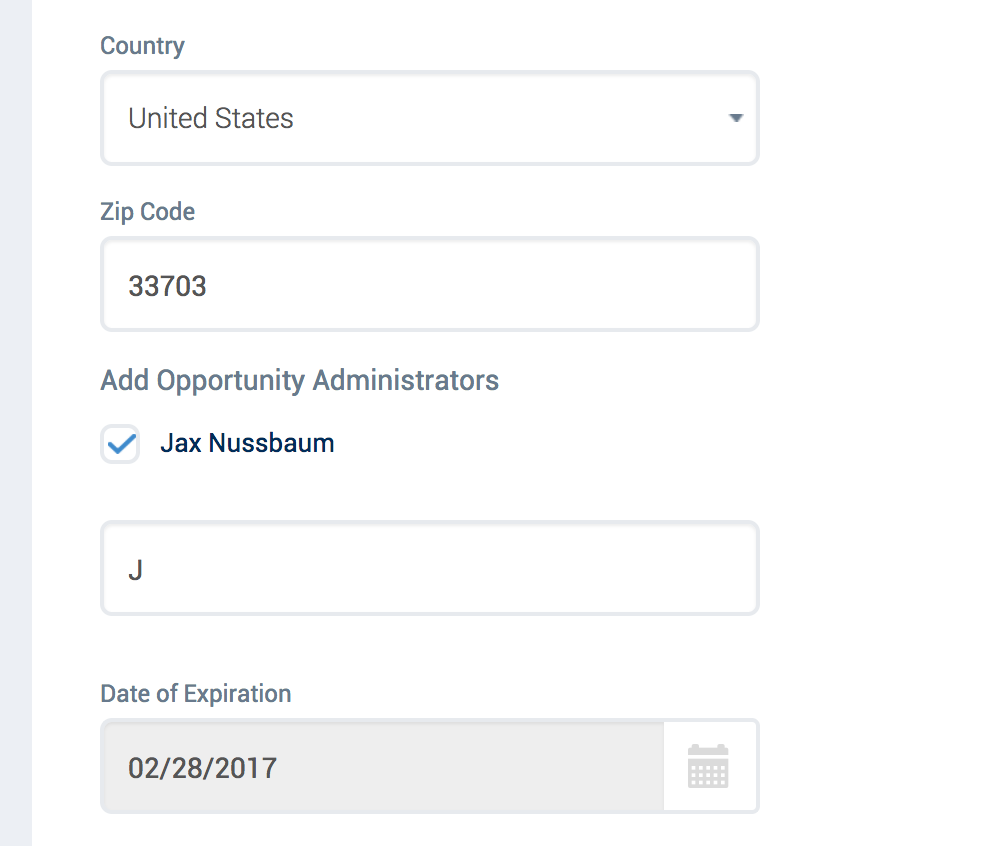This screenshot has height=846, width=992.
Task: Select the 02/28/2017 date text
Action: click(x=202, y=768)
